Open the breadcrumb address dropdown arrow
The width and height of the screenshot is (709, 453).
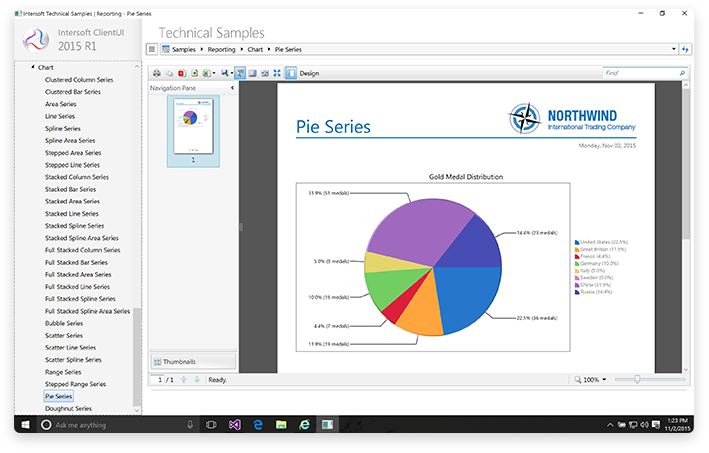coord(673,49)
